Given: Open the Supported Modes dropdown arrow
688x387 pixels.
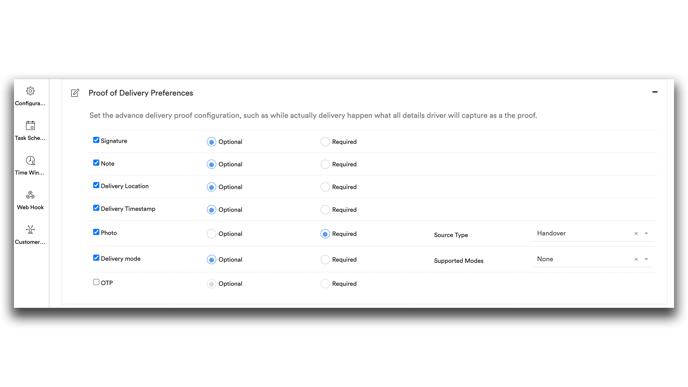Looking at the screenshot, I should [x=646, y=259].
